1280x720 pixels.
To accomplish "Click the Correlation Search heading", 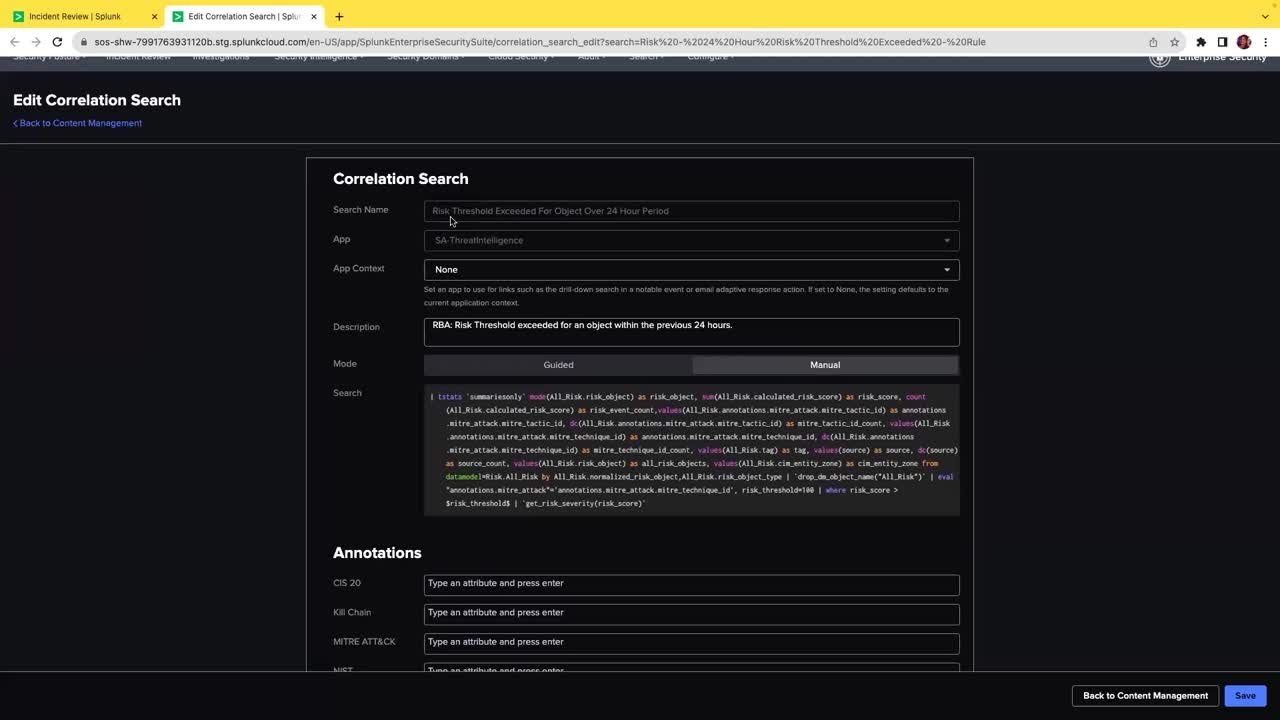I will 400,179.
